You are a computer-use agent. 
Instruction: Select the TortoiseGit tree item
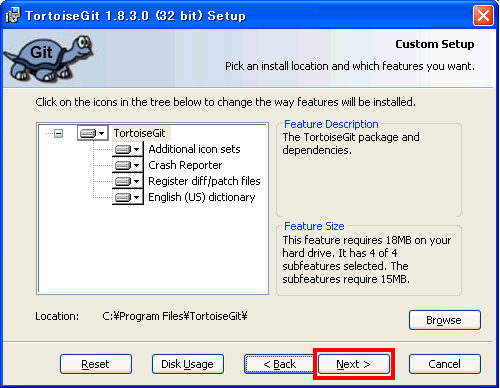pyautogui.click(x=139, y=133)
